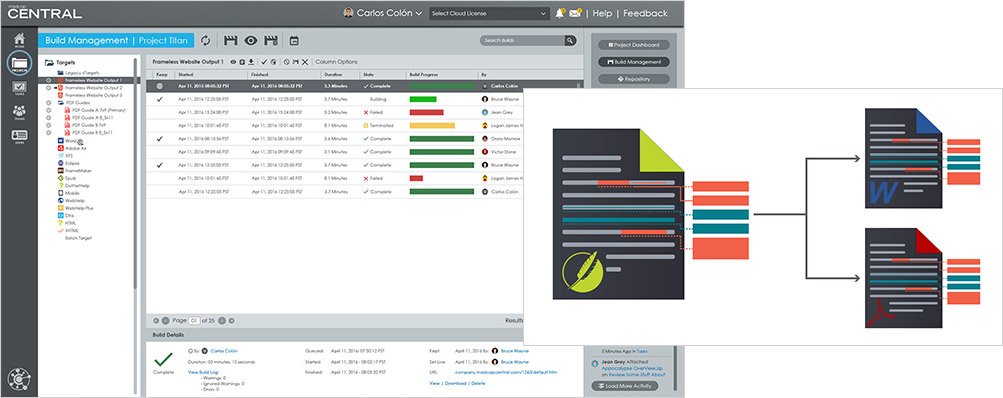Select the Word target in the tree
Viewport: 1003px width, 398px height.
click(71, 140)
